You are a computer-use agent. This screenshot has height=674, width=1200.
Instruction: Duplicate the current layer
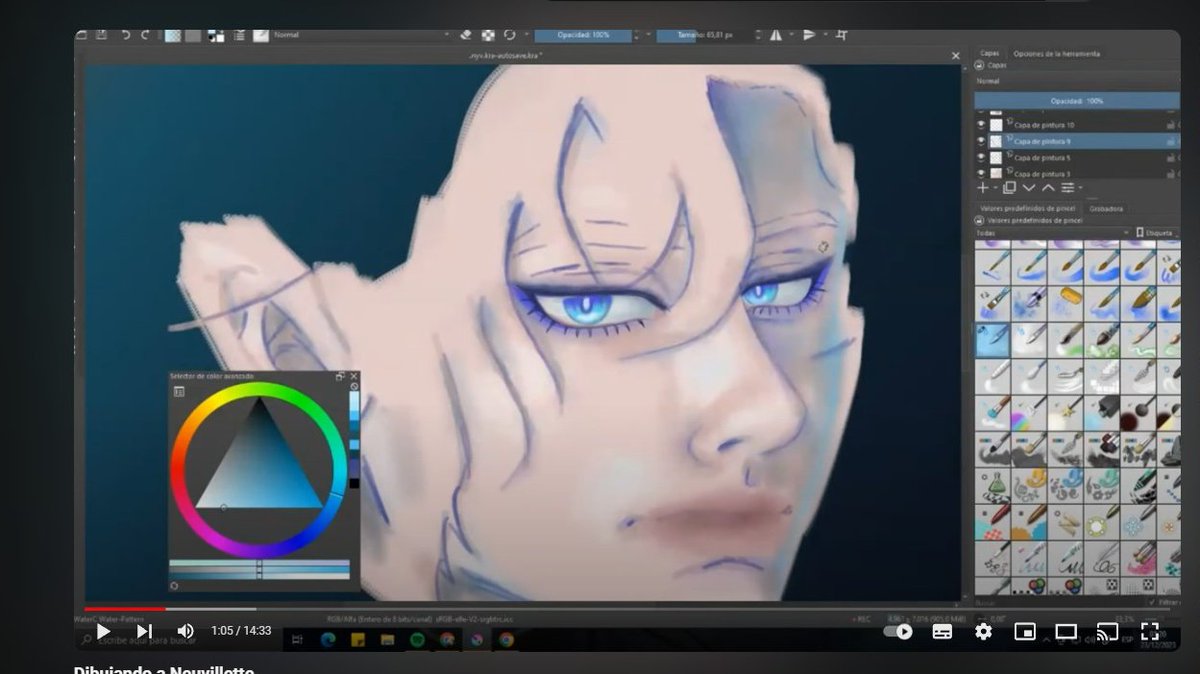click(x=1009, y=188)
